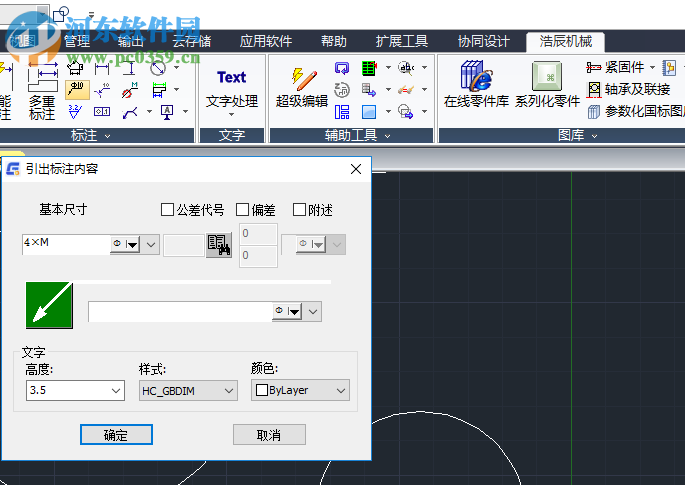Click the blue loop arrow auxiliary icon
685x485 pixels.
click(342, 68)
